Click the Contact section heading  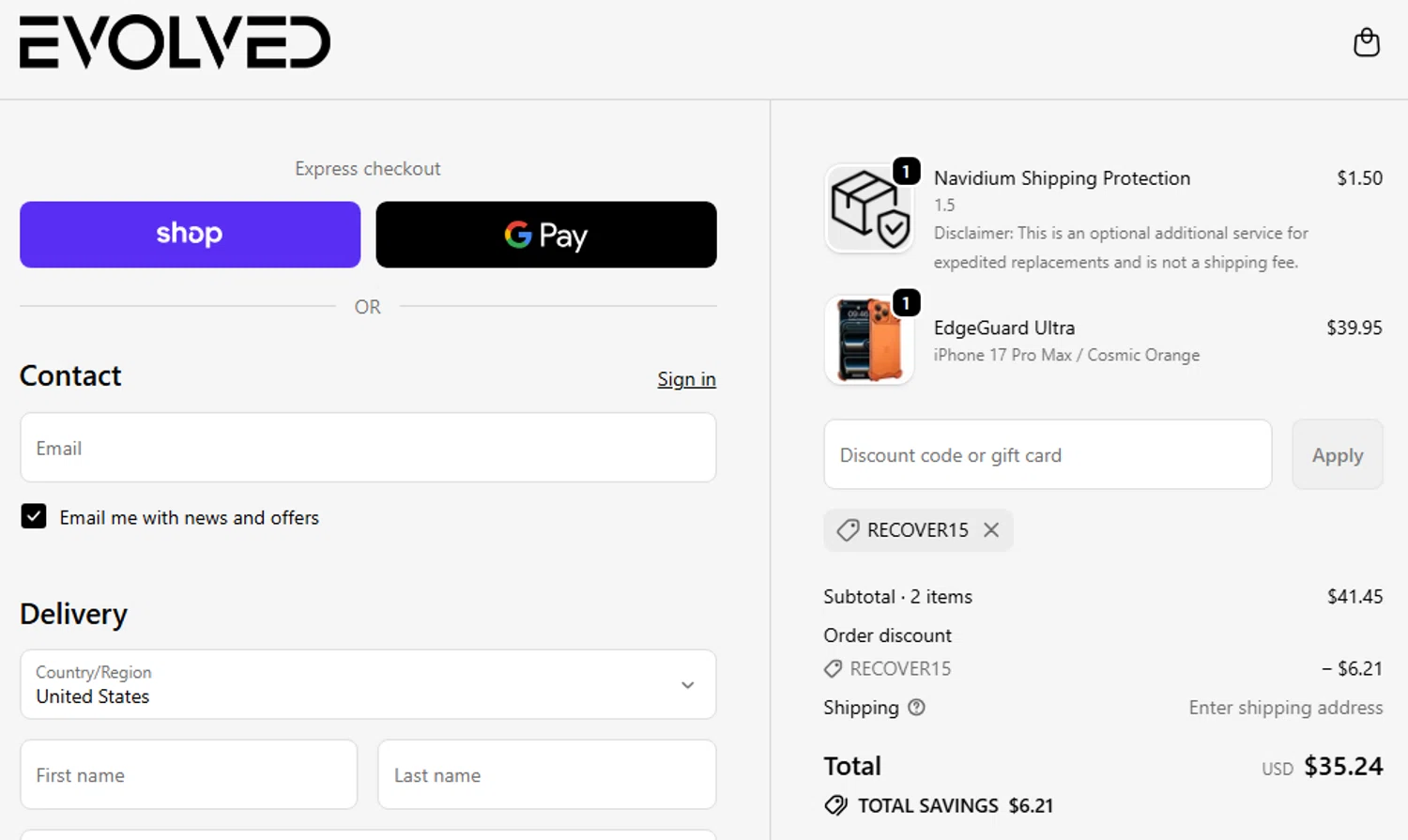click(70, 375)
